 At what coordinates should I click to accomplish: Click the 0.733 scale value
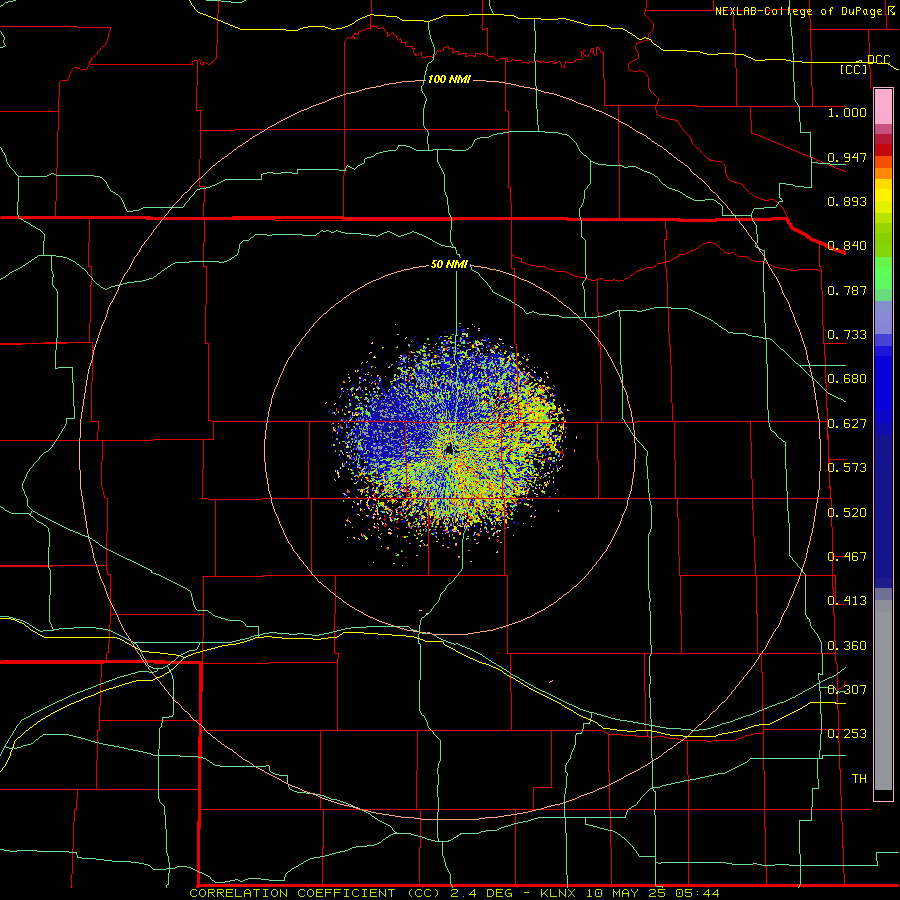point(847,335)
